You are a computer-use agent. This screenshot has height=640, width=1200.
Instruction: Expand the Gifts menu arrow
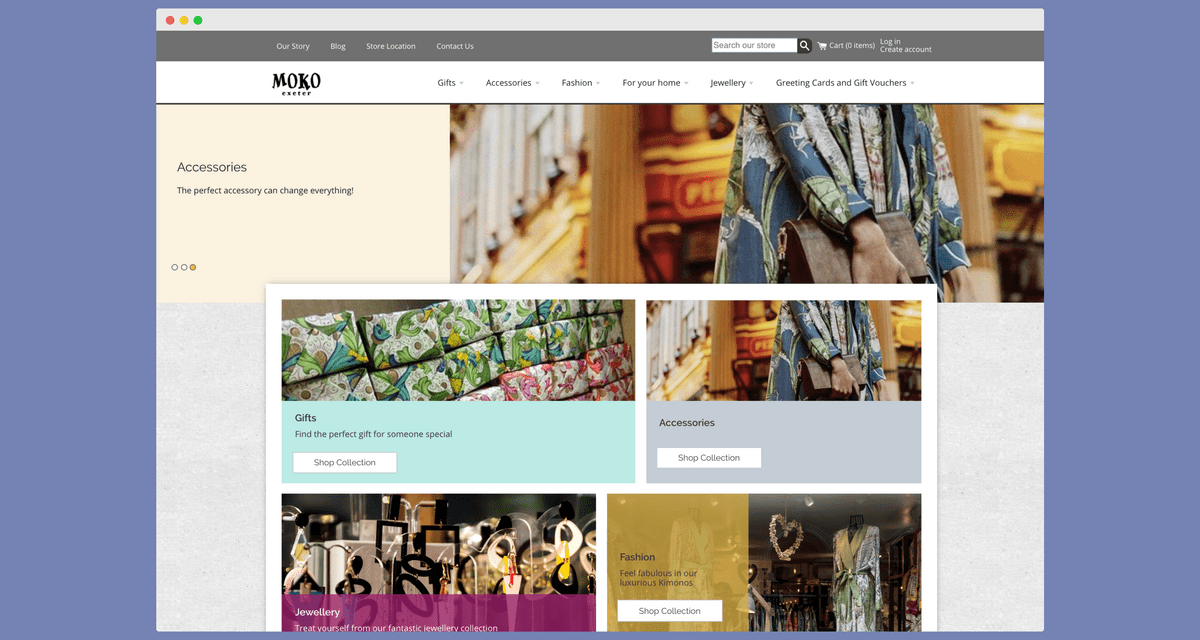pyautogui.click(x=461, y=83)
